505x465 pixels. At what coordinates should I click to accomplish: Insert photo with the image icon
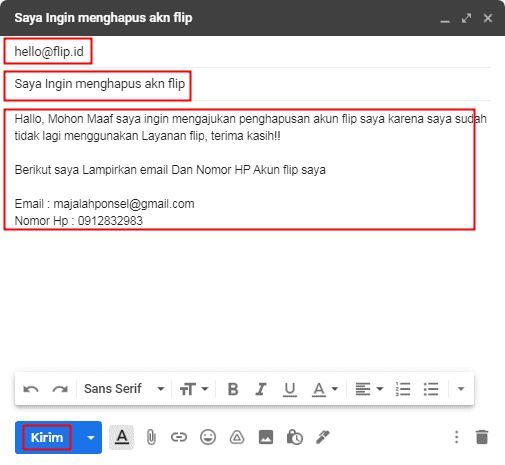coord(266,437)
